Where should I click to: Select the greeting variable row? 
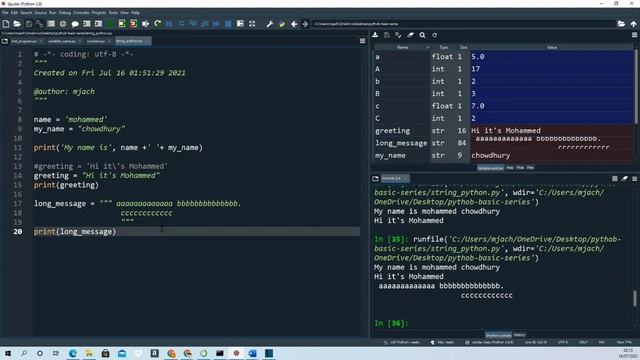pyautogui.click(x=504, y=131)
